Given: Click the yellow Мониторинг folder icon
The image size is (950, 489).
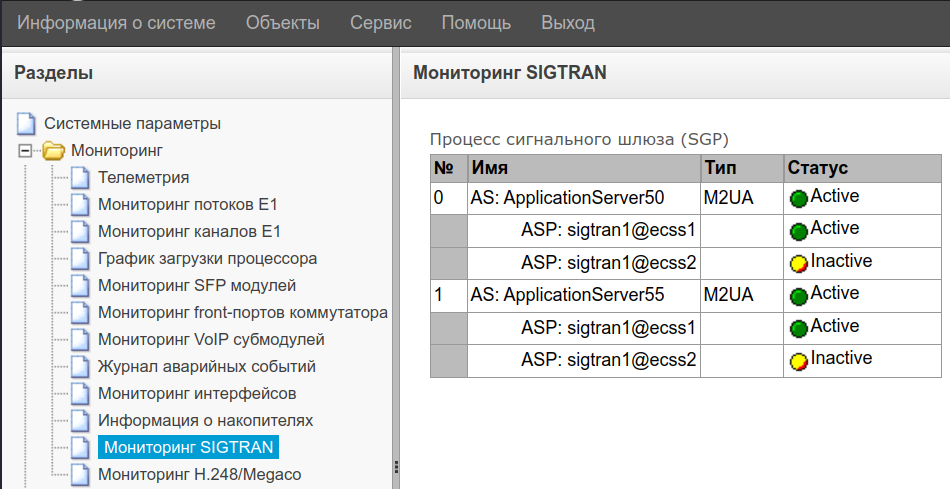Looking at the screenshot, I should [x=53, y=152].
